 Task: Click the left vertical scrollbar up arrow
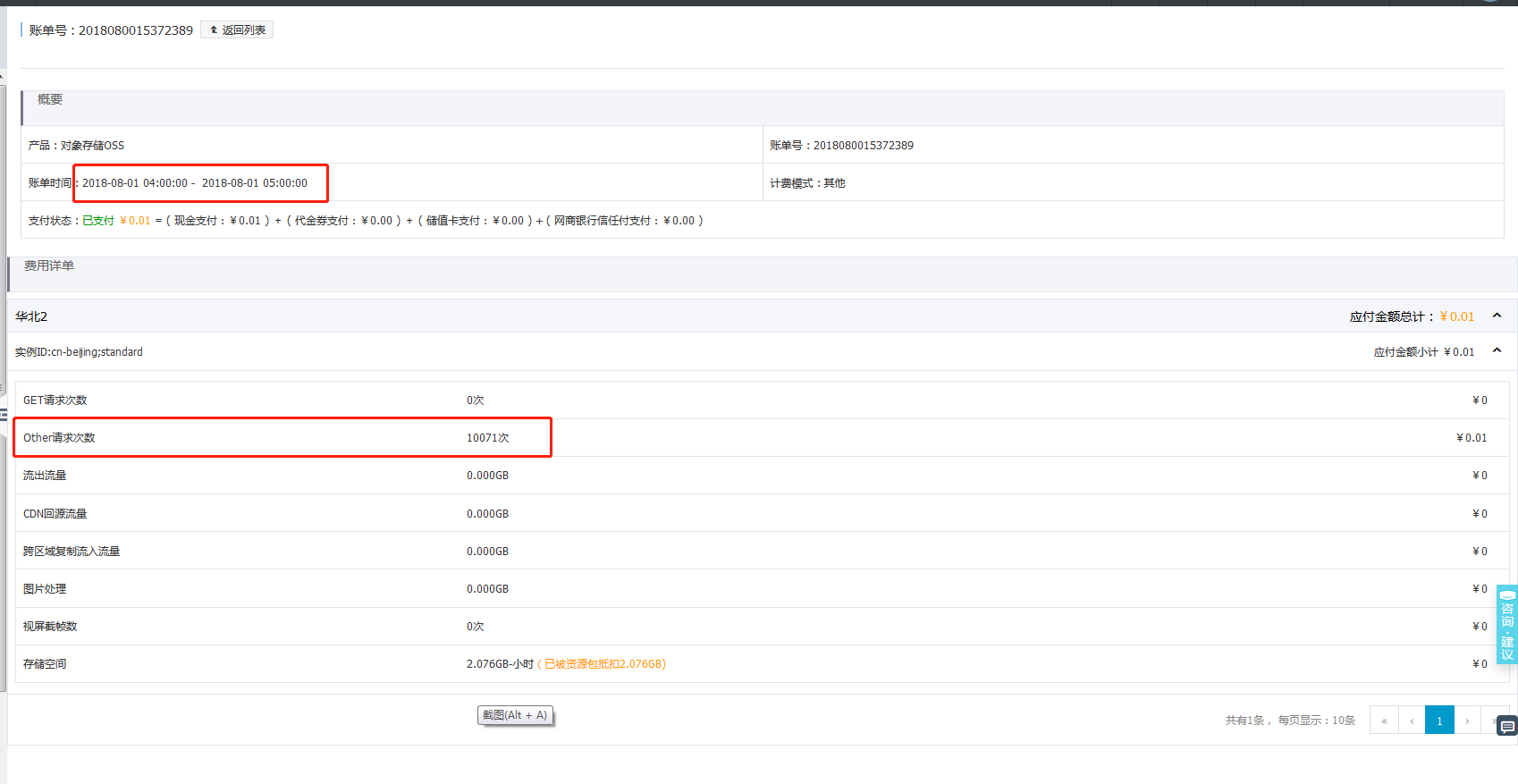coord(3,78)
